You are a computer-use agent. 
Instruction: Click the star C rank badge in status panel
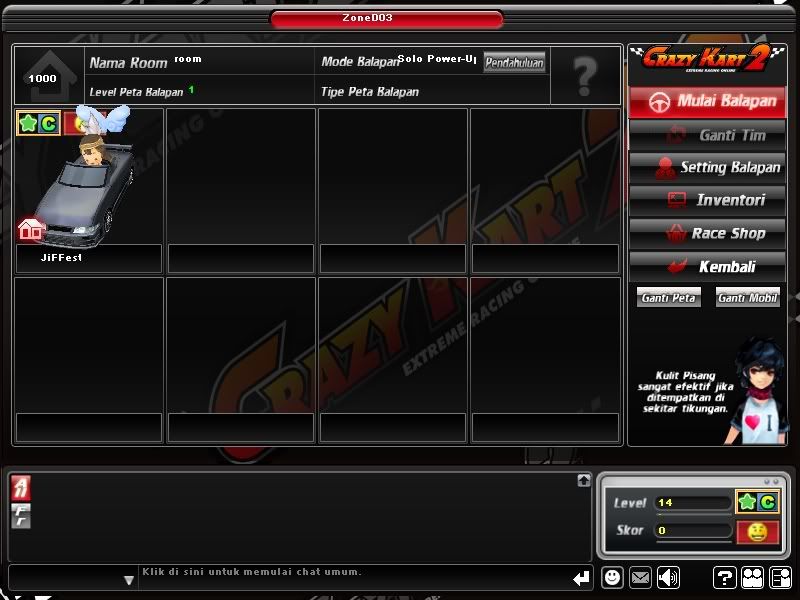pos(757,502)
